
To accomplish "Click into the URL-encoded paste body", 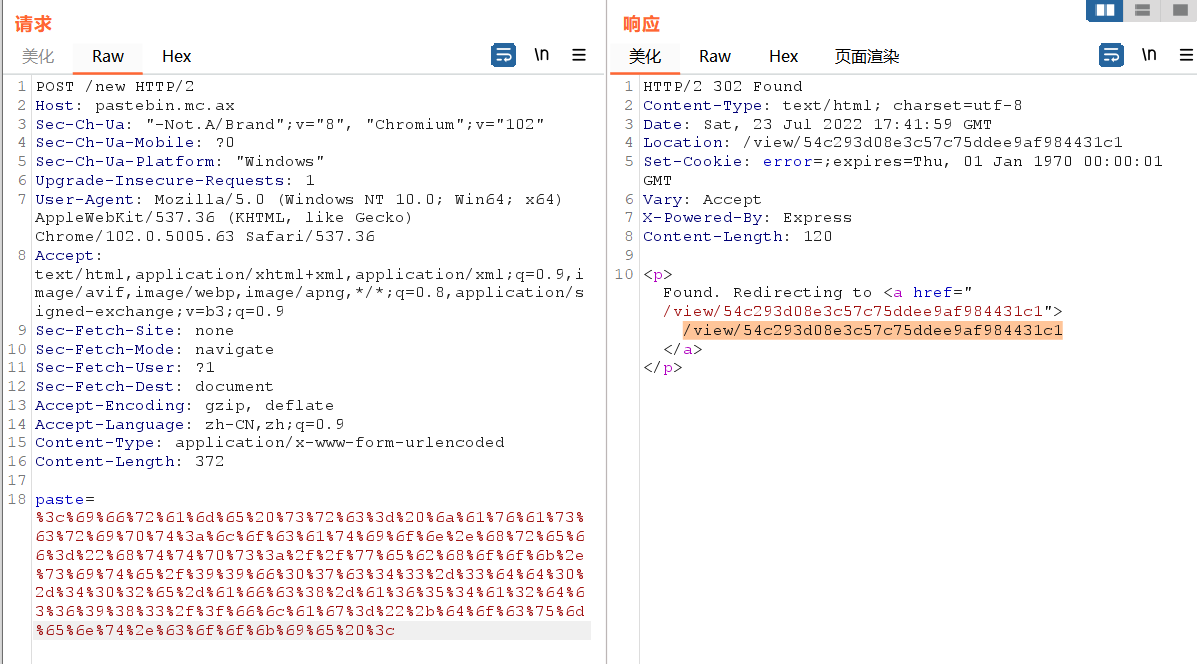I will (310, 574).
